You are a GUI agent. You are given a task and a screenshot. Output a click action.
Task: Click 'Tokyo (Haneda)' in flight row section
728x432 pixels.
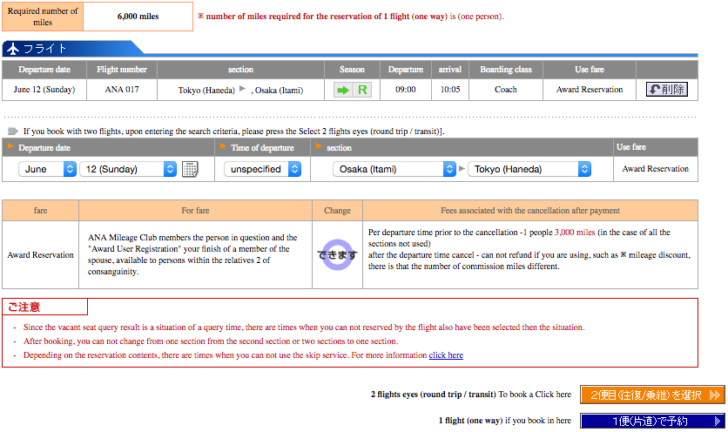click(x=206, y=90)
